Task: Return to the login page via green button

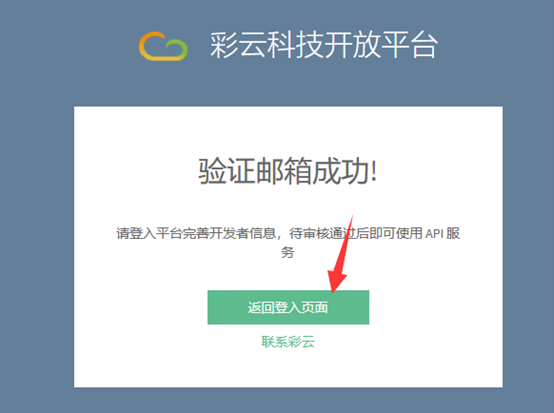Action: (288, 307)
